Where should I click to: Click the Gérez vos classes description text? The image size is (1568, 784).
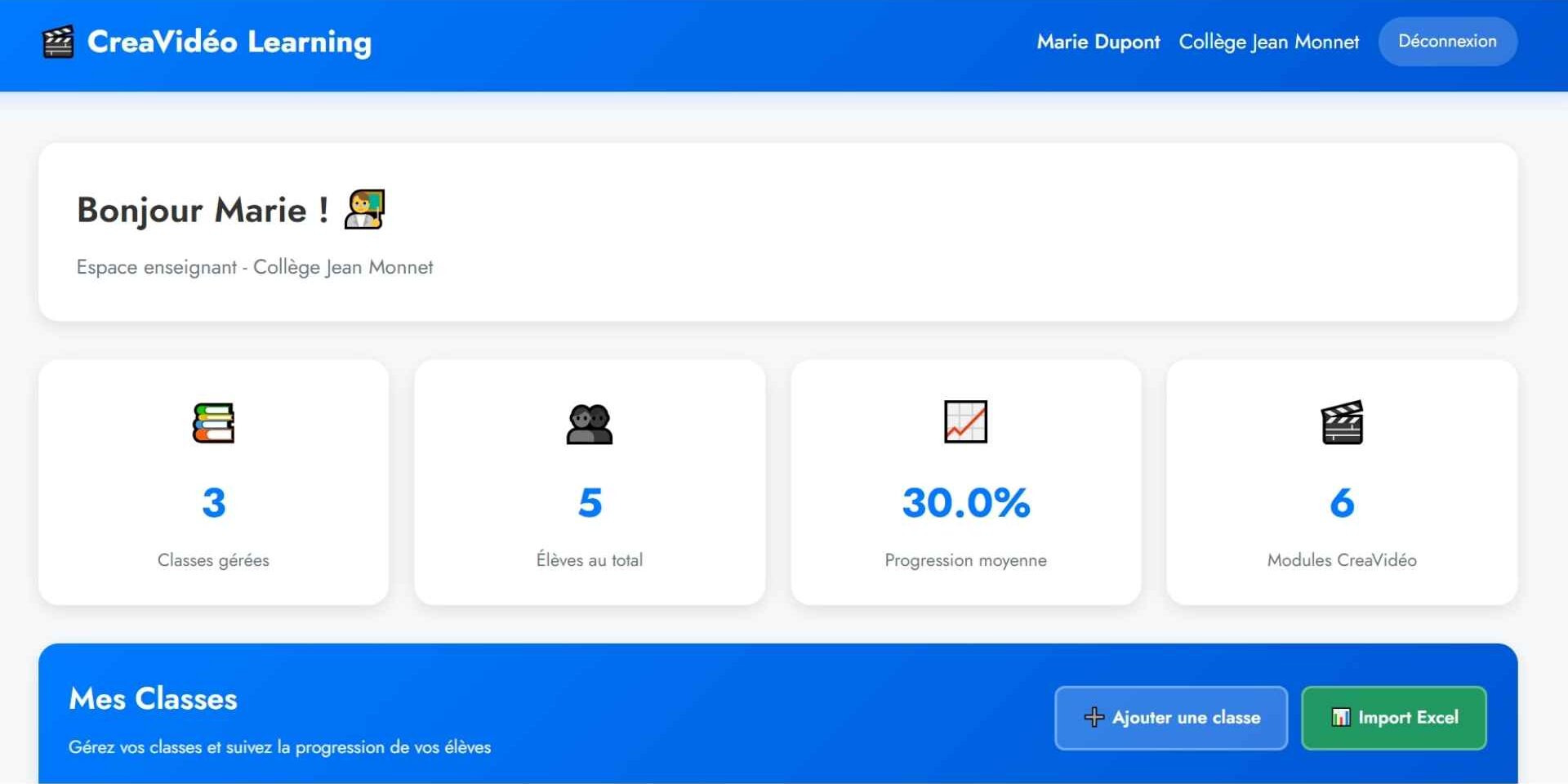[279, 747]
